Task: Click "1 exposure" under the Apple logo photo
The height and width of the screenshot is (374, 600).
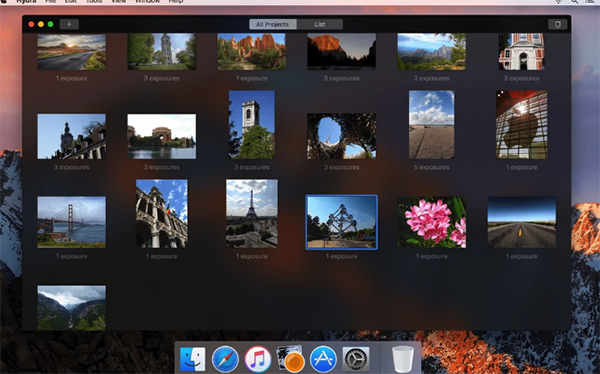Action: pyautogui.click(x=522, y=167)
